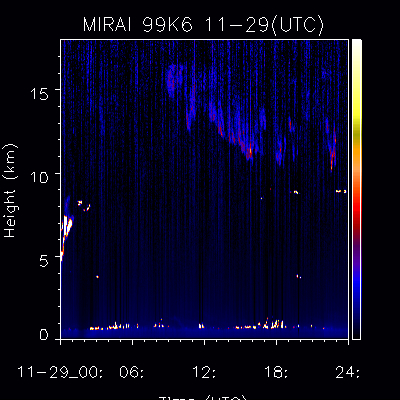Click the bright white echo near 7 km

click(x=68, y=227)
